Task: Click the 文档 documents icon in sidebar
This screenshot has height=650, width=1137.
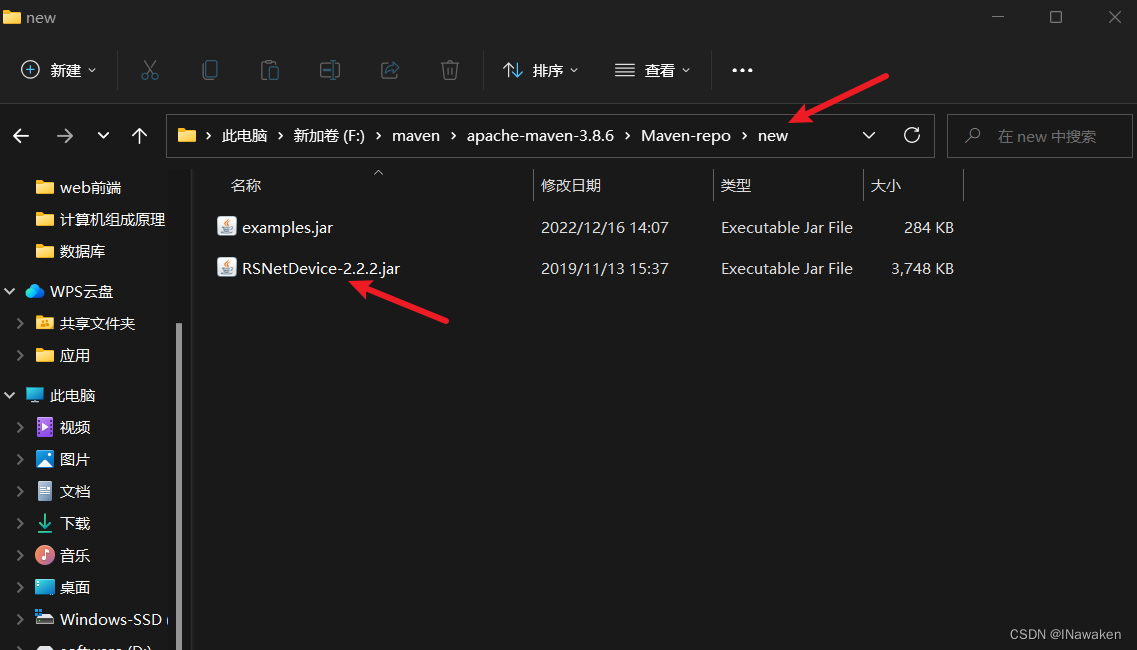Action: coord(45,491)
